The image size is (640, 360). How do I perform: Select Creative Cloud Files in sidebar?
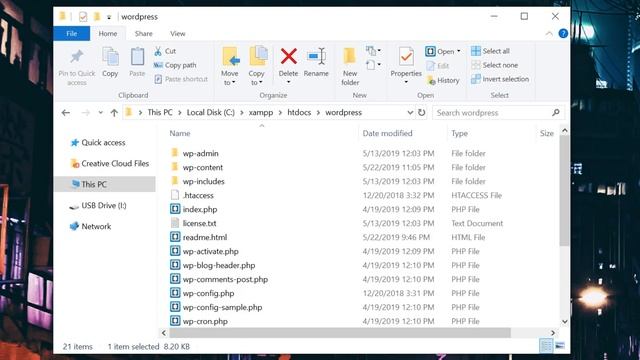tap(110, 163)
